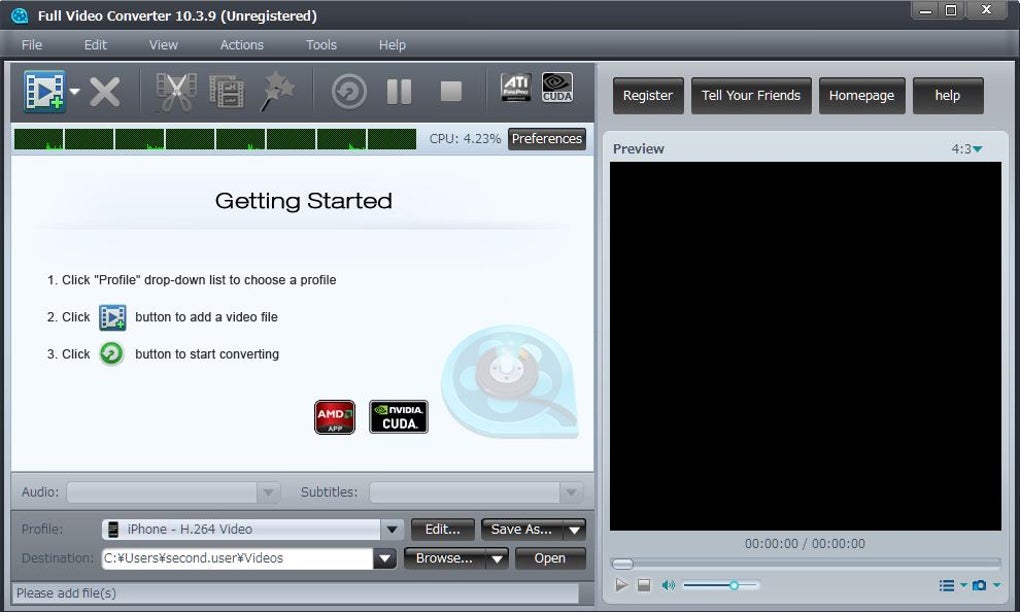Open the Preferences button

(x=546, y=139)
